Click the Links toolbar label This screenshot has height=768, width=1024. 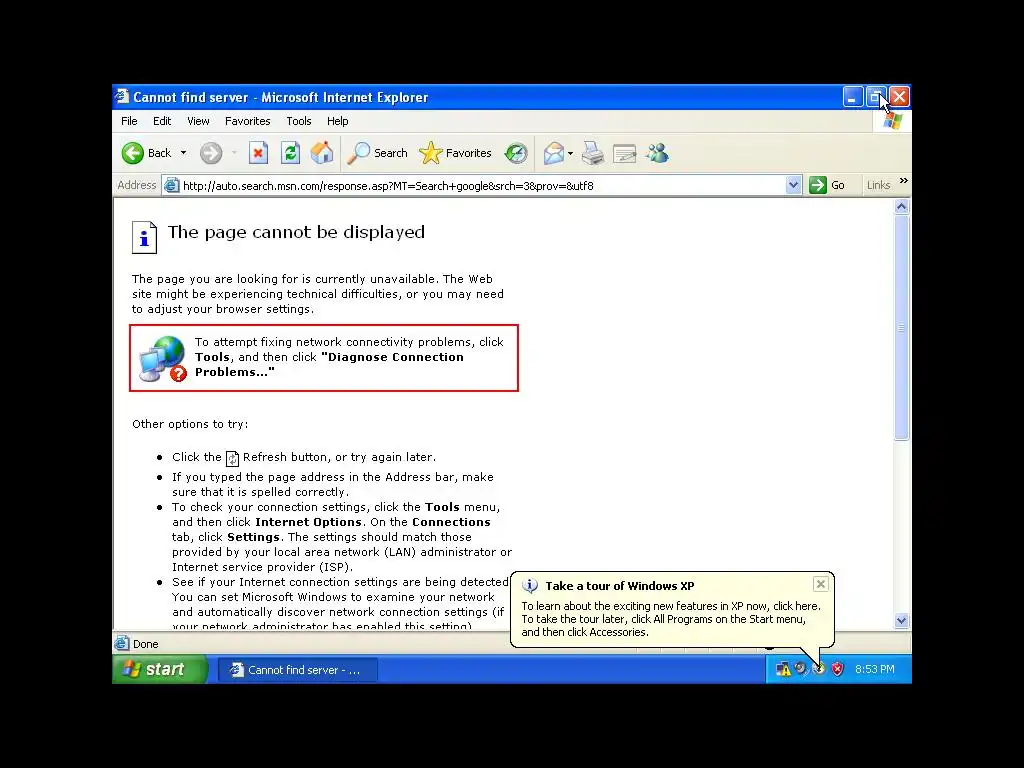[878, 185]
